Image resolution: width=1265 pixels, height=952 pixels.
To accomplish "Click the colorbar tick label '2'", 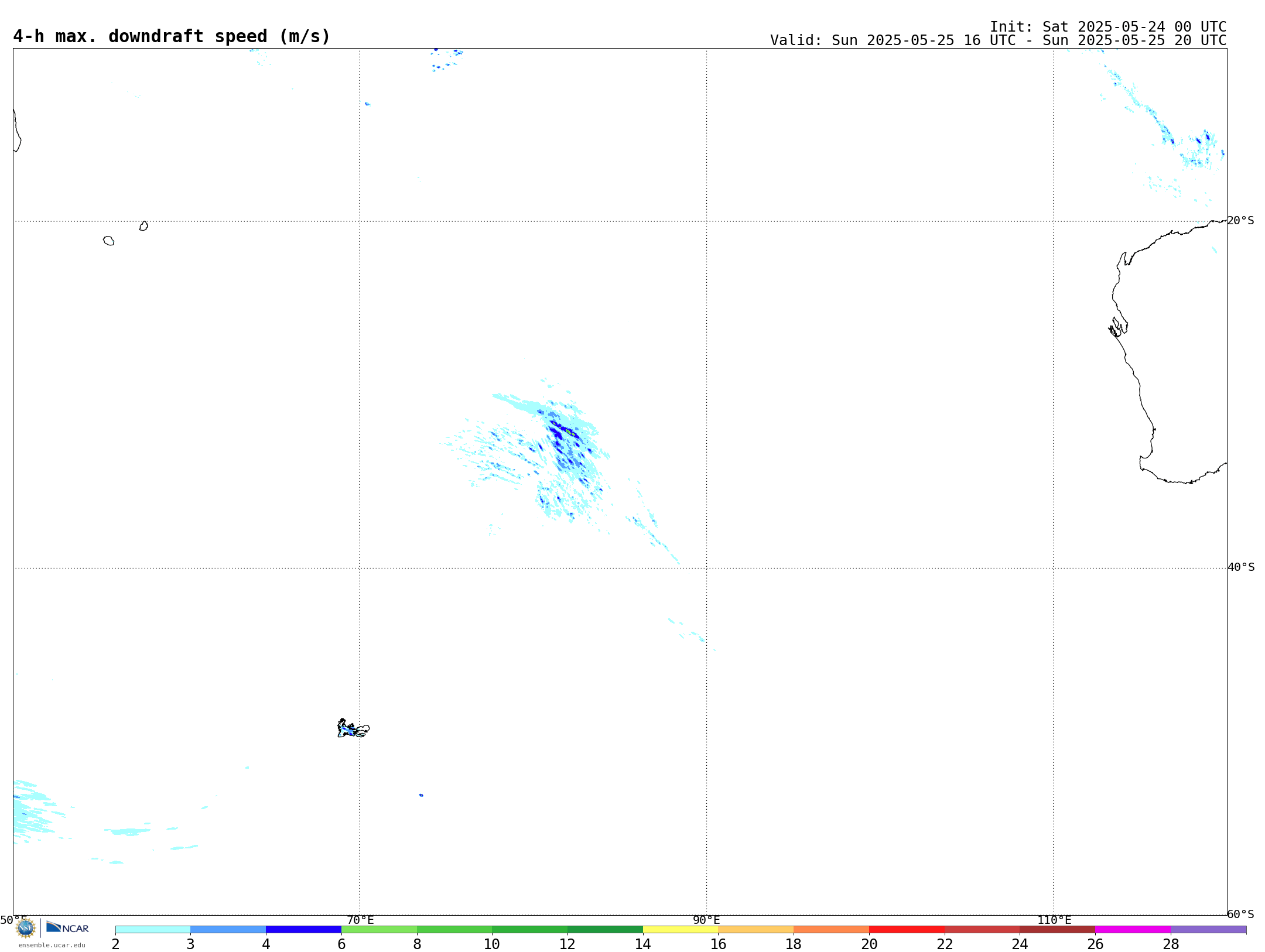I will click(x=115, y=944).
